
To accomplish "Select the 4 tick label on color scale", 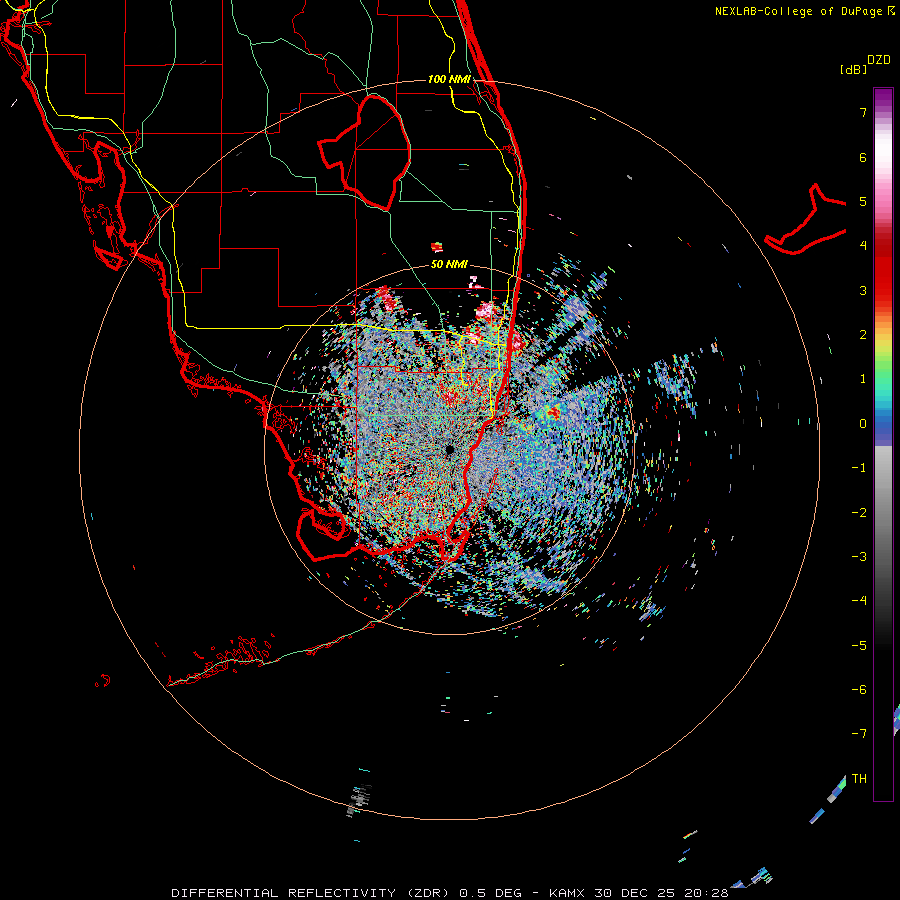I will click(863, 246).
